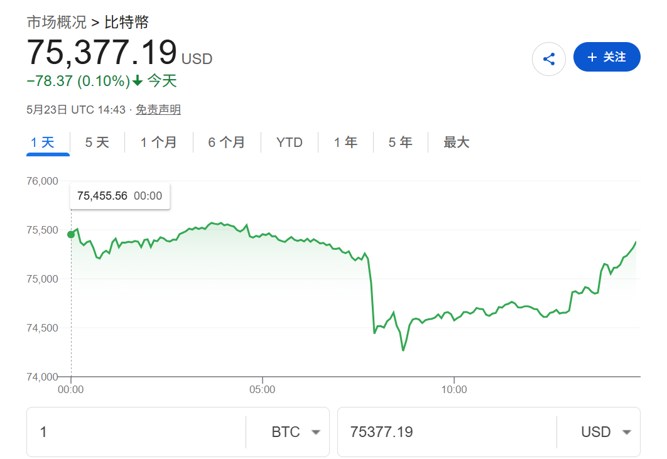Open the 免责声明 disclaimer link
Screen dimensions: 667x459
(158, 110)
